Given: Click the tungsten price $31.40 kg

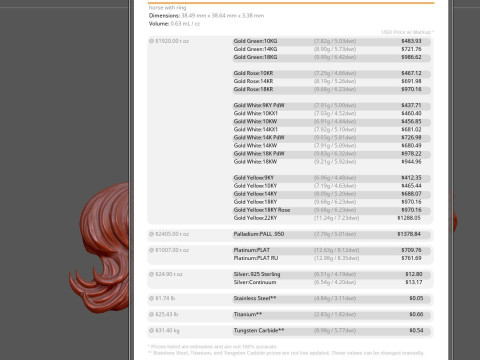Looking at the screenshot, I should (x=164, y=331).
